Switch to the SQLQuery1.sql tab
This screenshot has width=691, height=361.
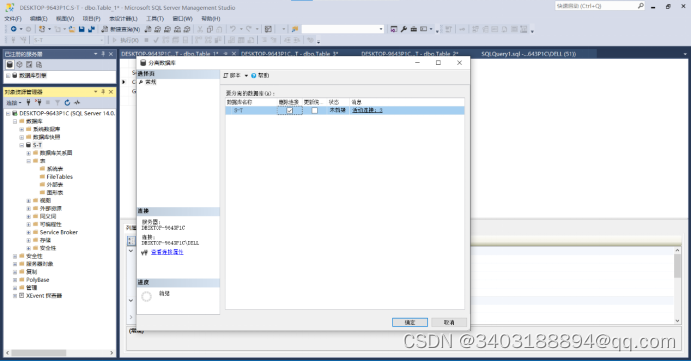point(528,54)
